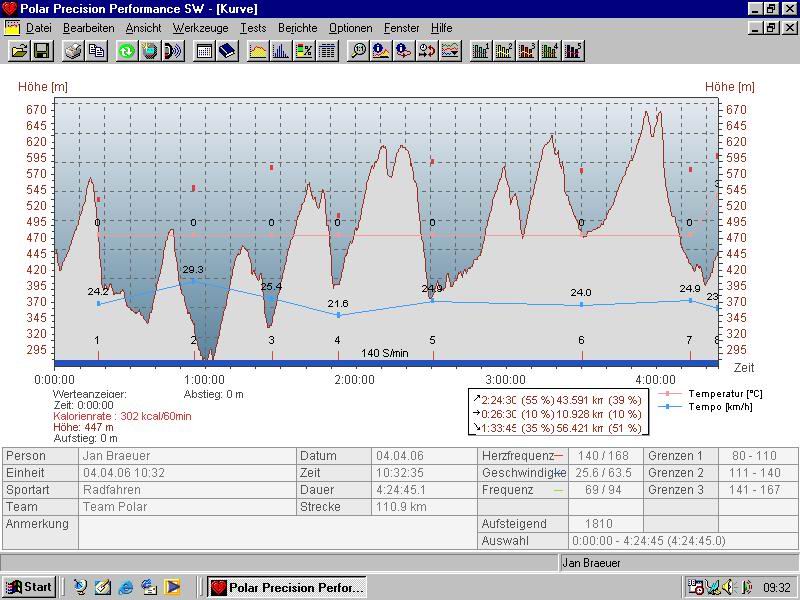Open the blue diary book icon
Viewport: 800px width, 600px height.
click(227, 50)
